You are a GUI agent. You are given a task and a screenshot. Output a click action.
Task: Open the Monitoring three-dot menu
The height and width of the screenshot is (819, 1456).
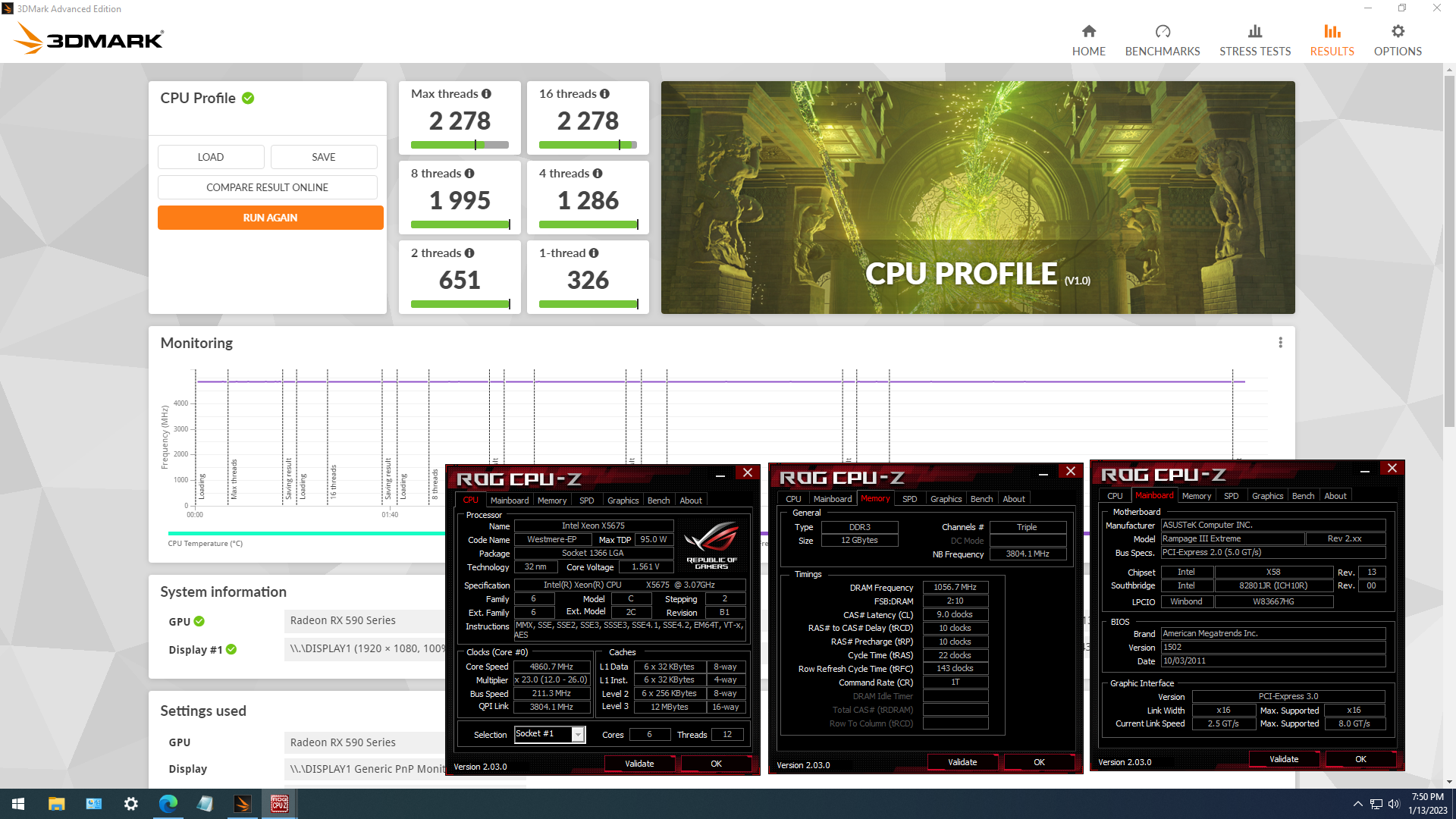coord(1280,343)
